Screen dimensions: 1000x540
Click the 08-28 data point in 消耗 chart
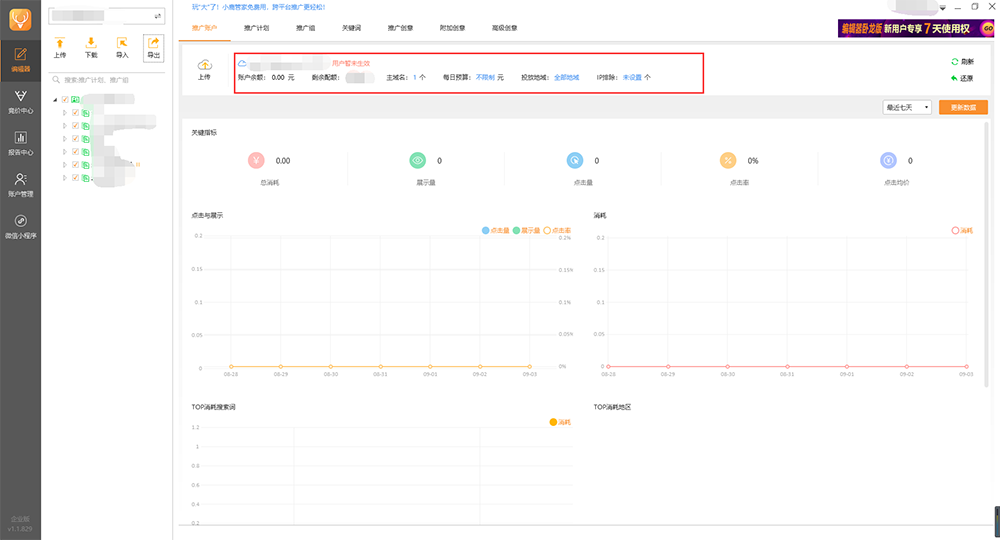click(x=608, y=367)
